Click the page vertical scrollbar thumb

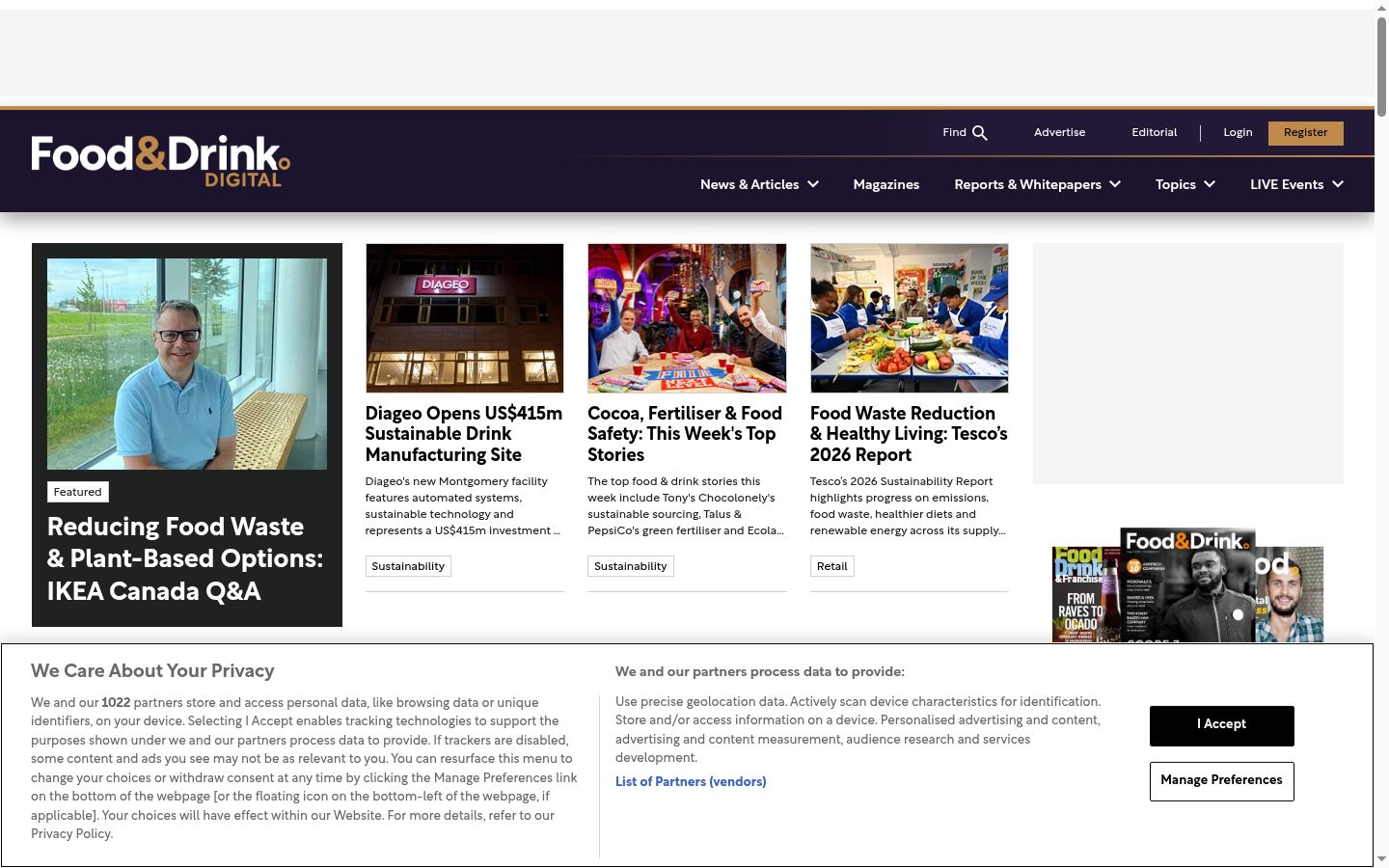tap(1381, 66)
